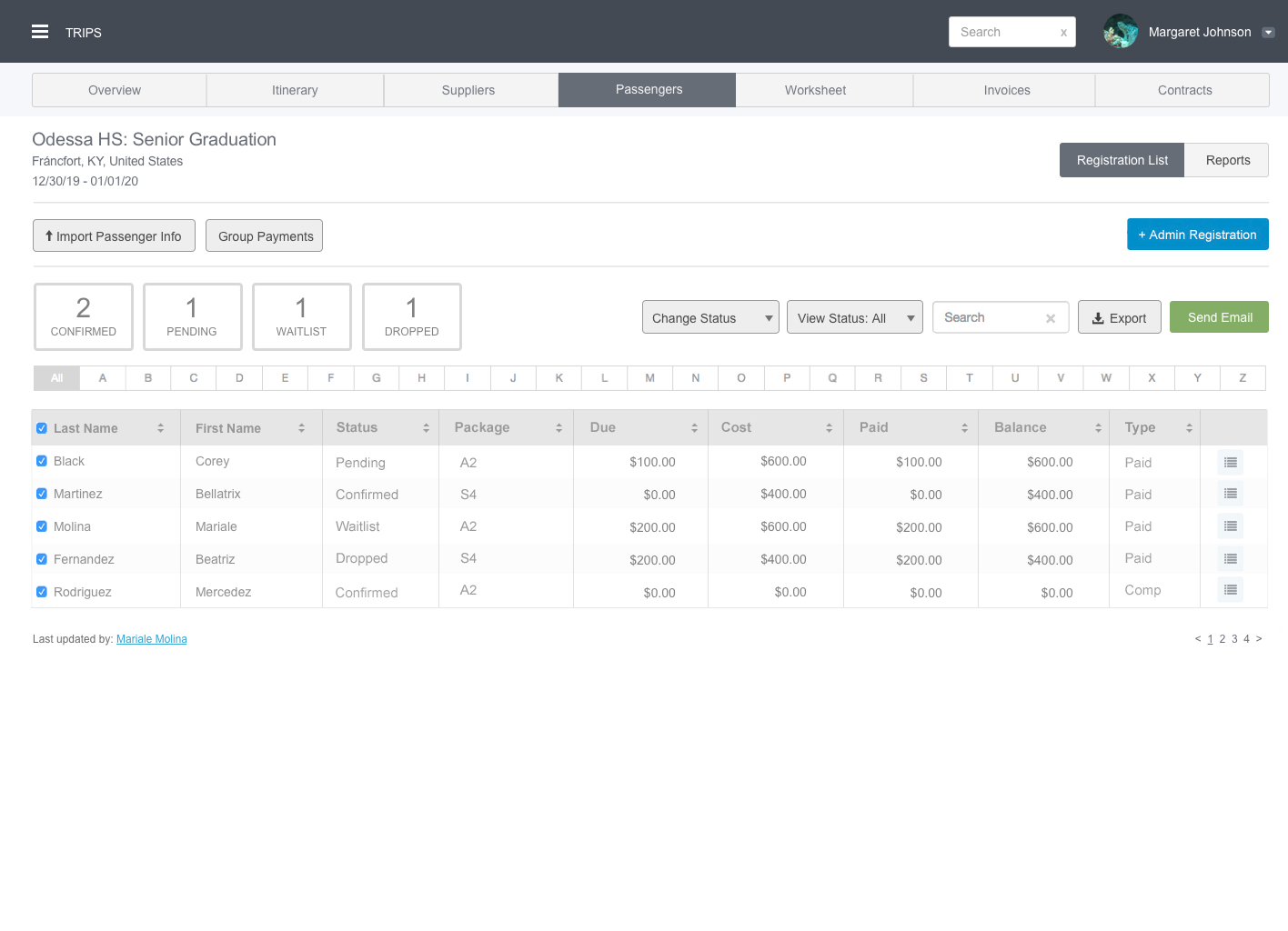The height and width of the screenshot is (931, 1288).
Task: Sort by Balance column arrows
Action: pyautogui.click(x=1098, y=428)
